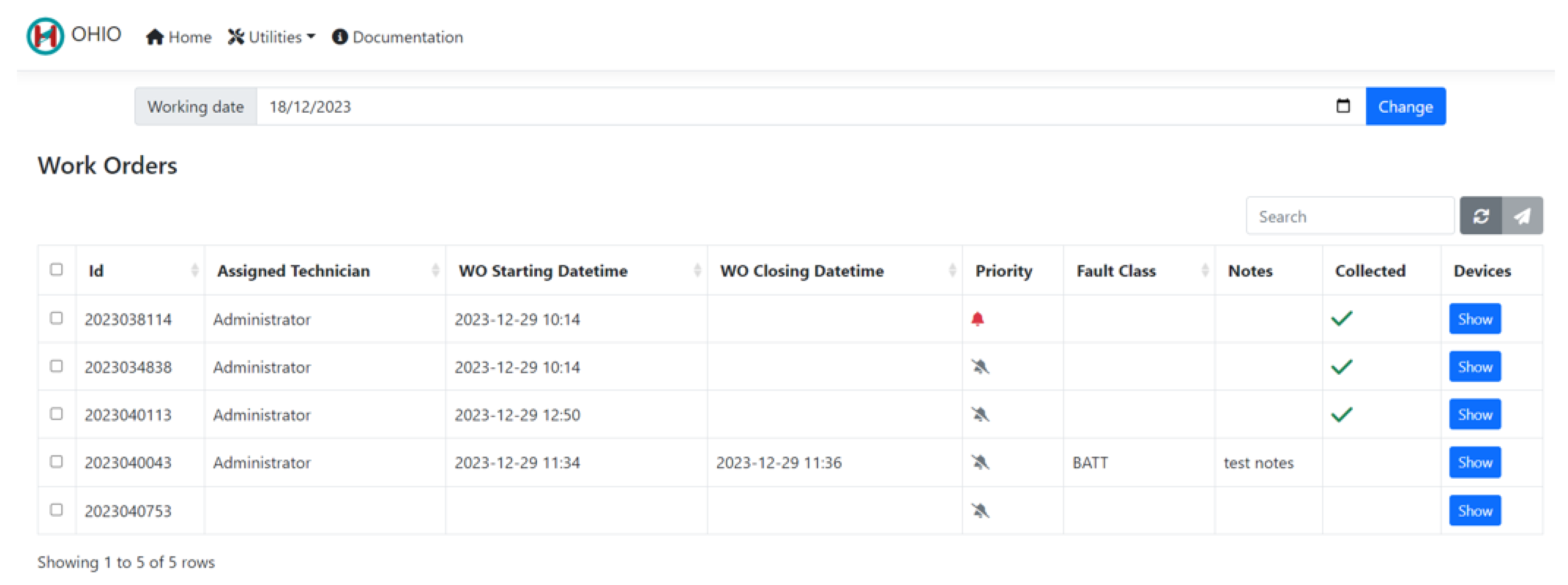Sort the table by the Id column
The height and width of the screenshot is (585, 1568).
(140, 270)
